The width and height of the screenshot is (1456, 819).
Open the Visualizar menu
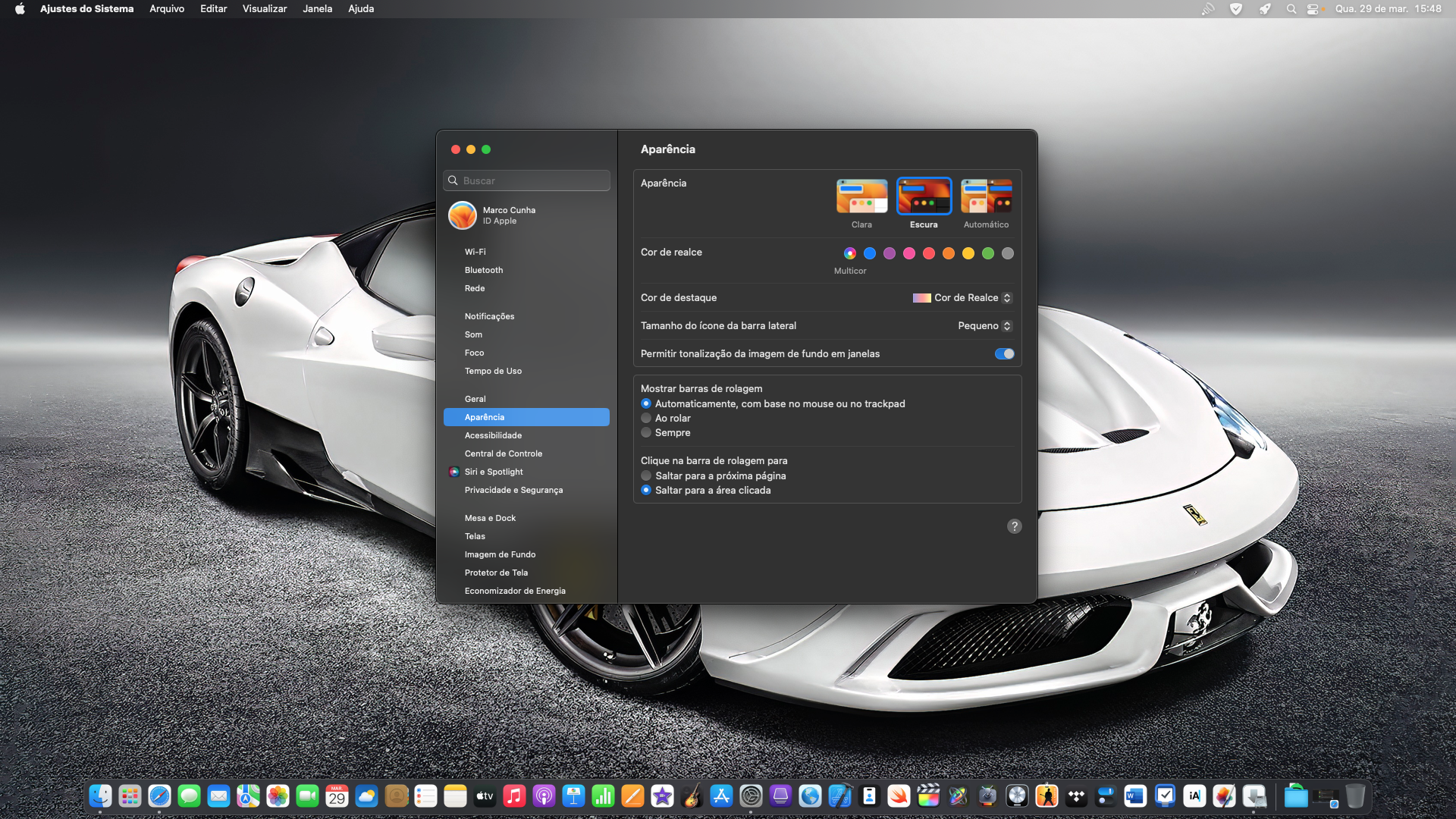coord(265,9)
